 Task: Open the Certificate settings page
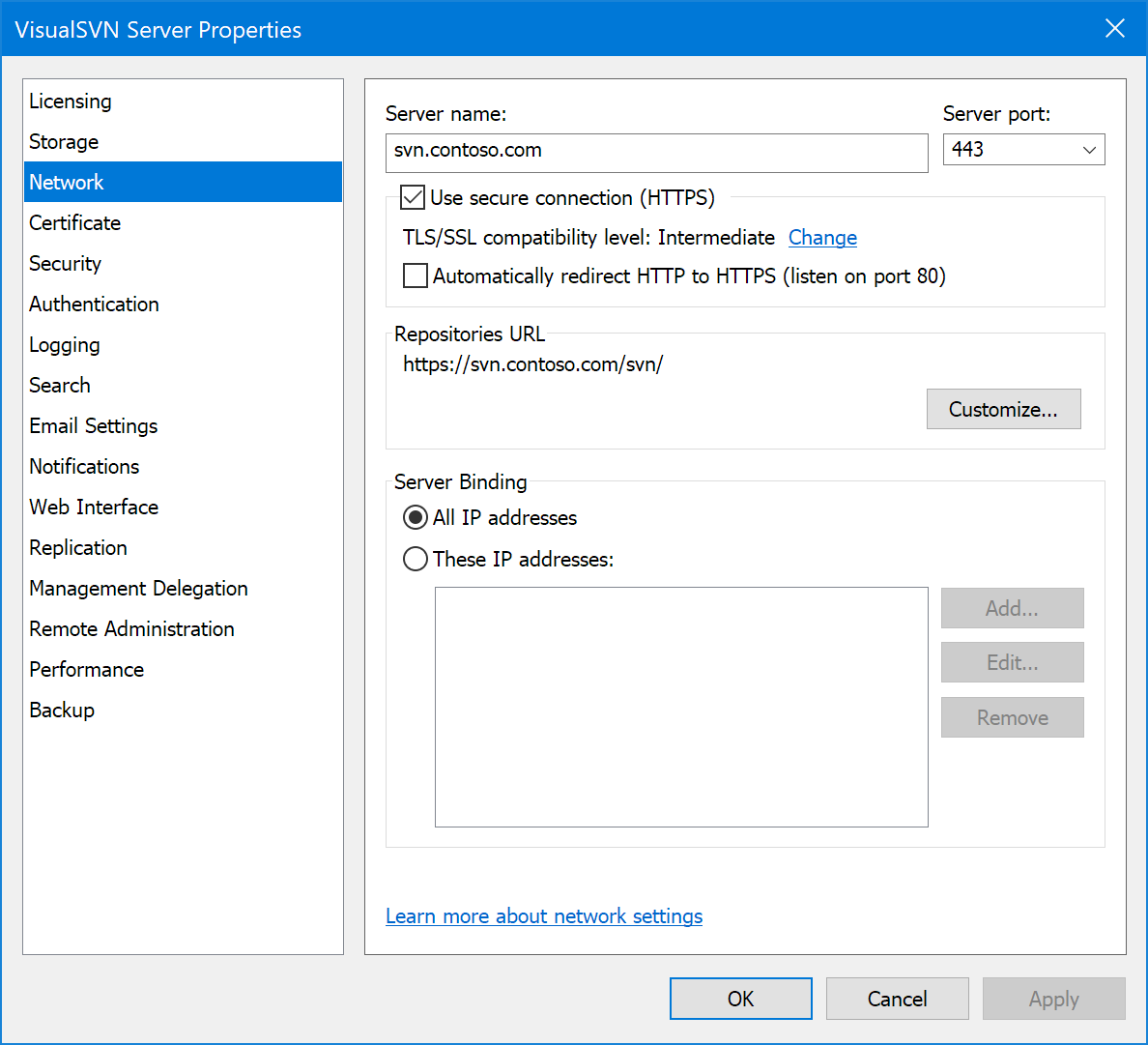[x=75, y=223]
